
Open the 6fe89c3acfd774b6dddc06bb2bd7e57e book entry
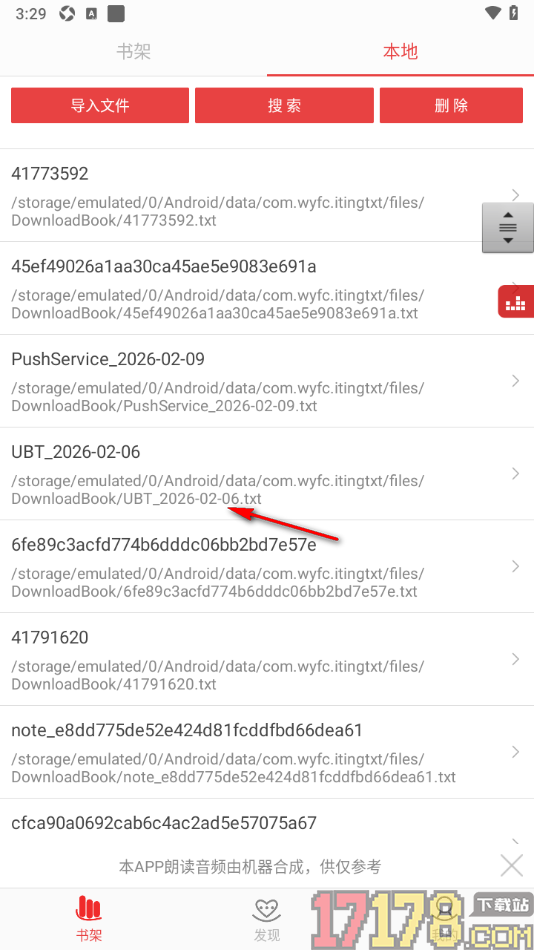pyautogui.click(x=267, y=566)
